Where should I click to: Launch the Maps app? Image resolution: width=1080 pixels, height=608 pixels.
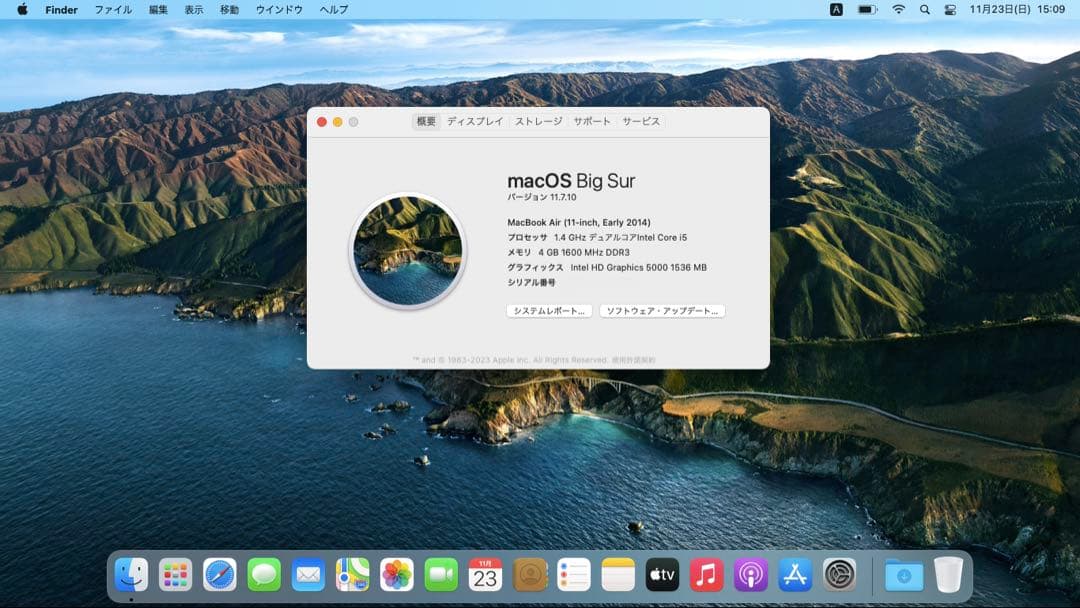pos(353,574)
